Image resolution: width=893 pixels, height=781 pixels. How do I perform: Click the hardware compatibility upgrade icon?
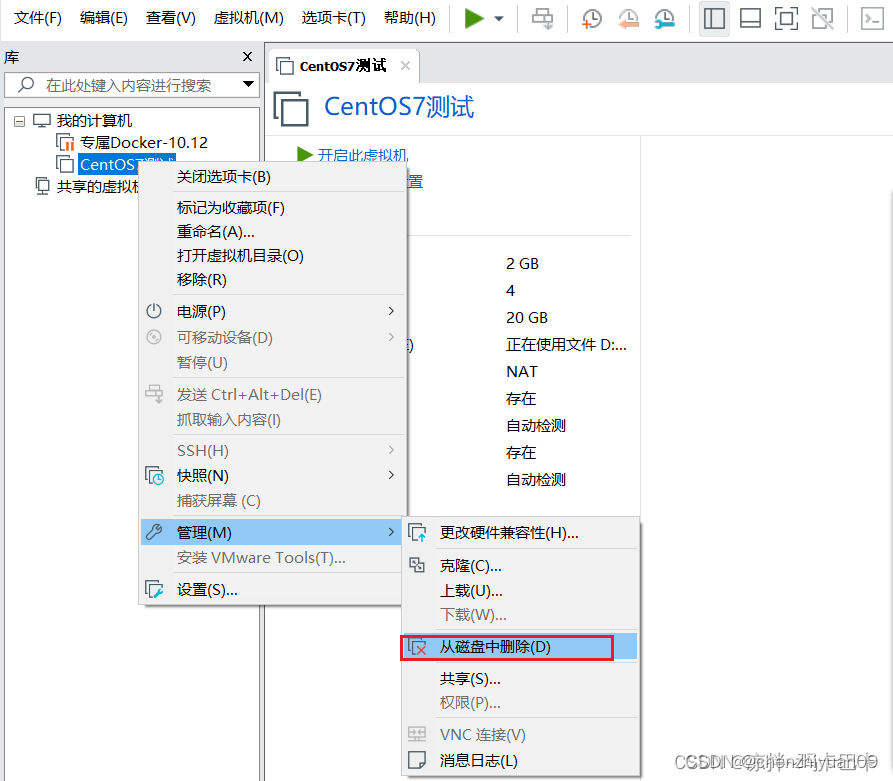click(417, 533)
